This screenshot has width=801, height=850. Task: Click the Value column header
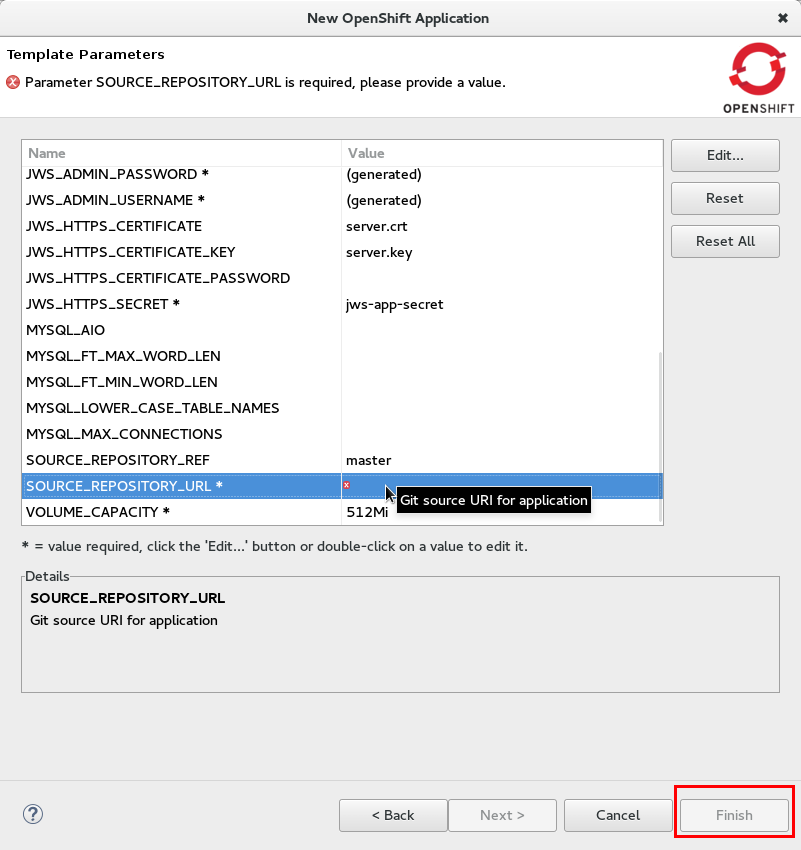click(x=502, y=153)
